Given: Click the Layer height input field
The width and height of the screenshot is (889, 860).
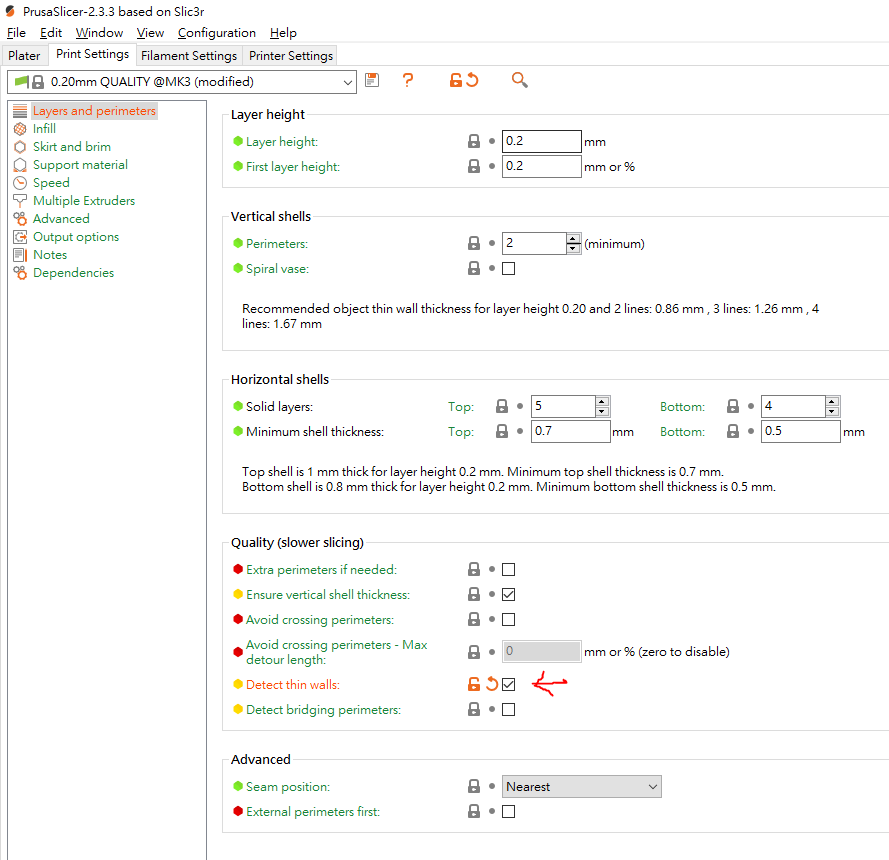Looking at the screenshot, I should pyautogui.click(x=541, y=141).
